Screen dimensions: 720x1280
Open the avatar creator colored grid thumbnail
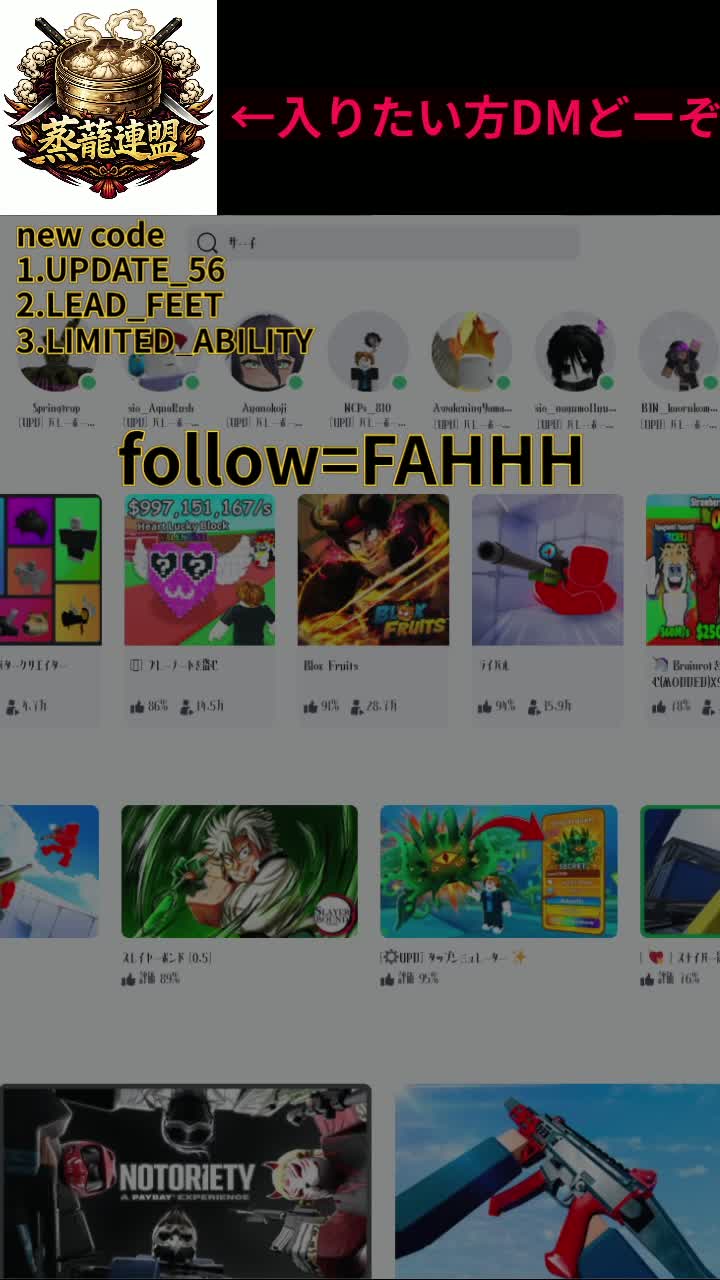(x=50, y=570)
